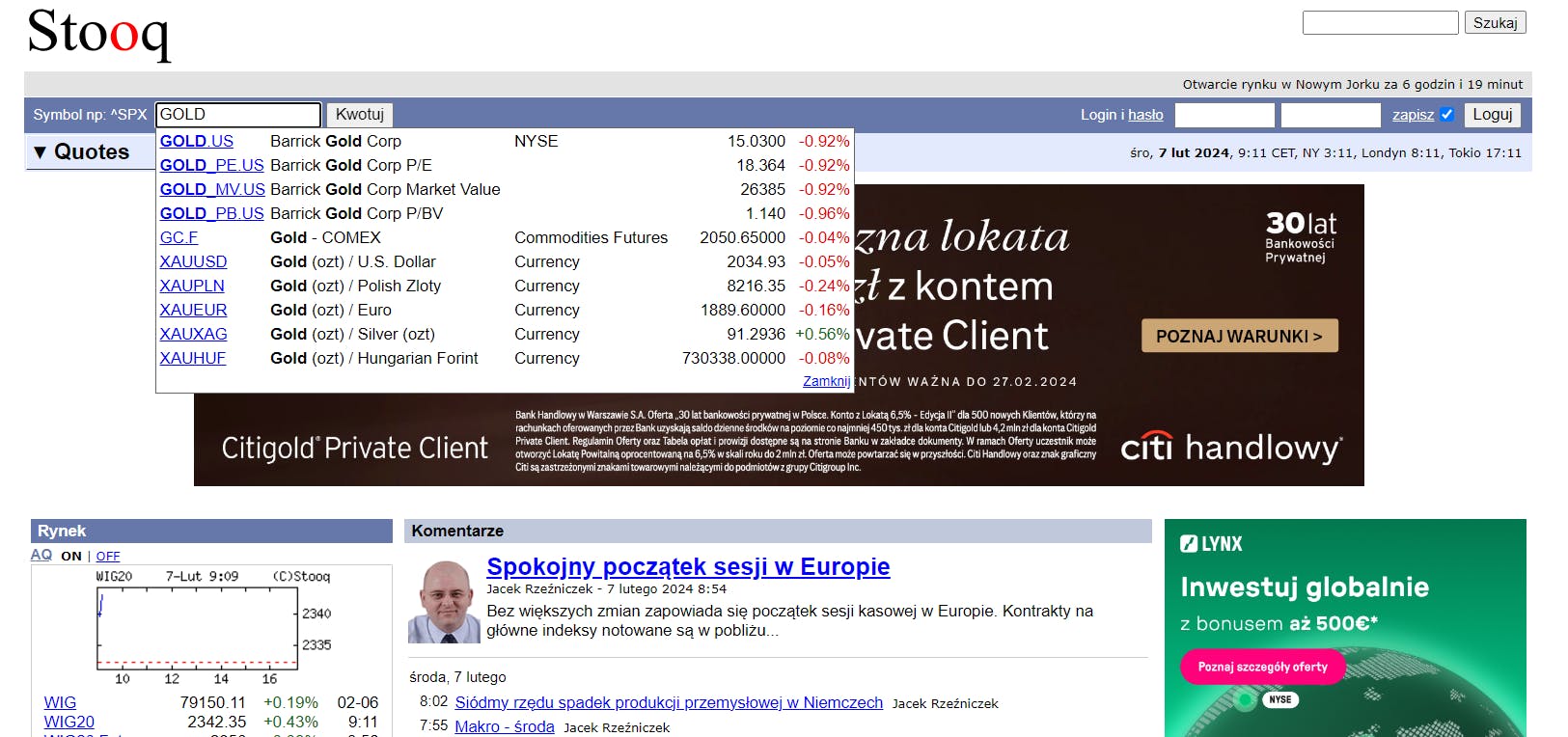The image size is (1568, 737).
Task: Click the Citi Handlowy logo in banner
Action: click(x=1230, y=448)
